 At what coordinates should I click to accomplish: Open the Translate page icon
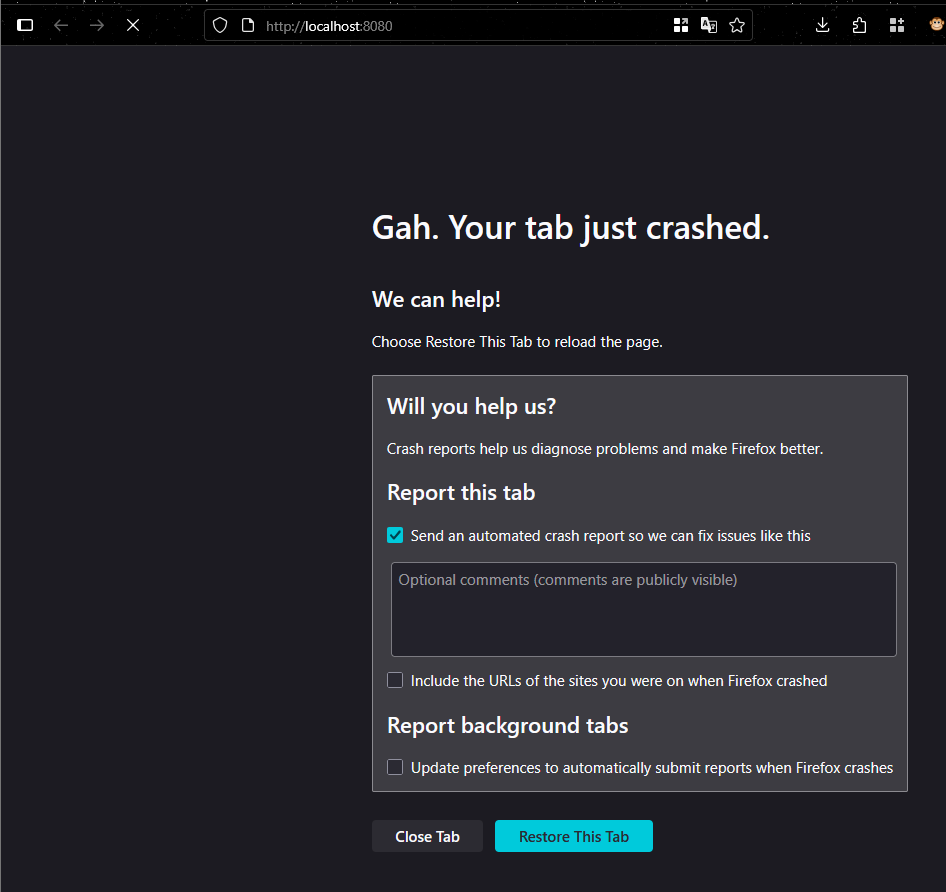[709, 25]
